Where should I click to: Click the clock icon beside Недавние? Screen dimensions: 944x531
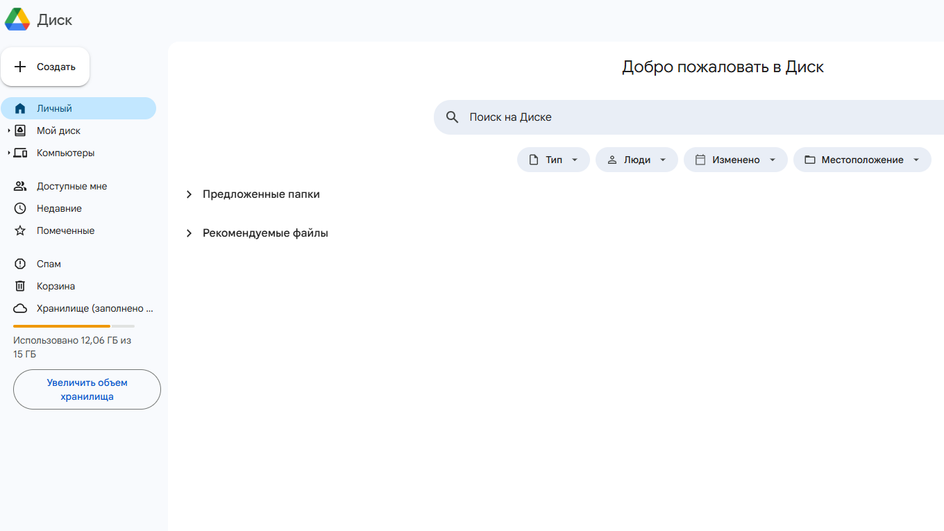click(x=20, y=208)
